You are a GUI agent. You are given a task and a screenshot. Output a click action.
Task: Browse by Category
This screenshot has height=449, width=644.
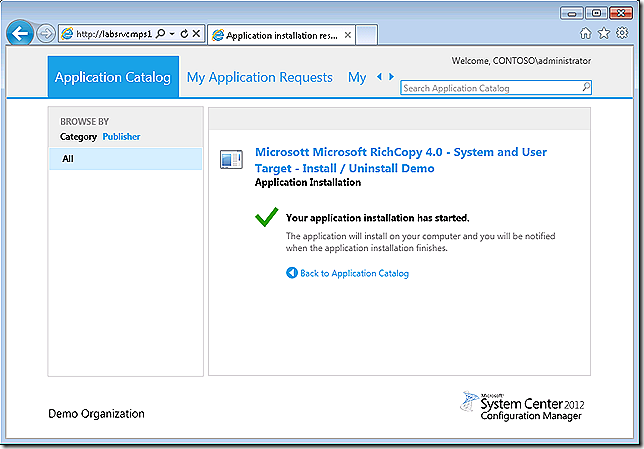[78, 137]
